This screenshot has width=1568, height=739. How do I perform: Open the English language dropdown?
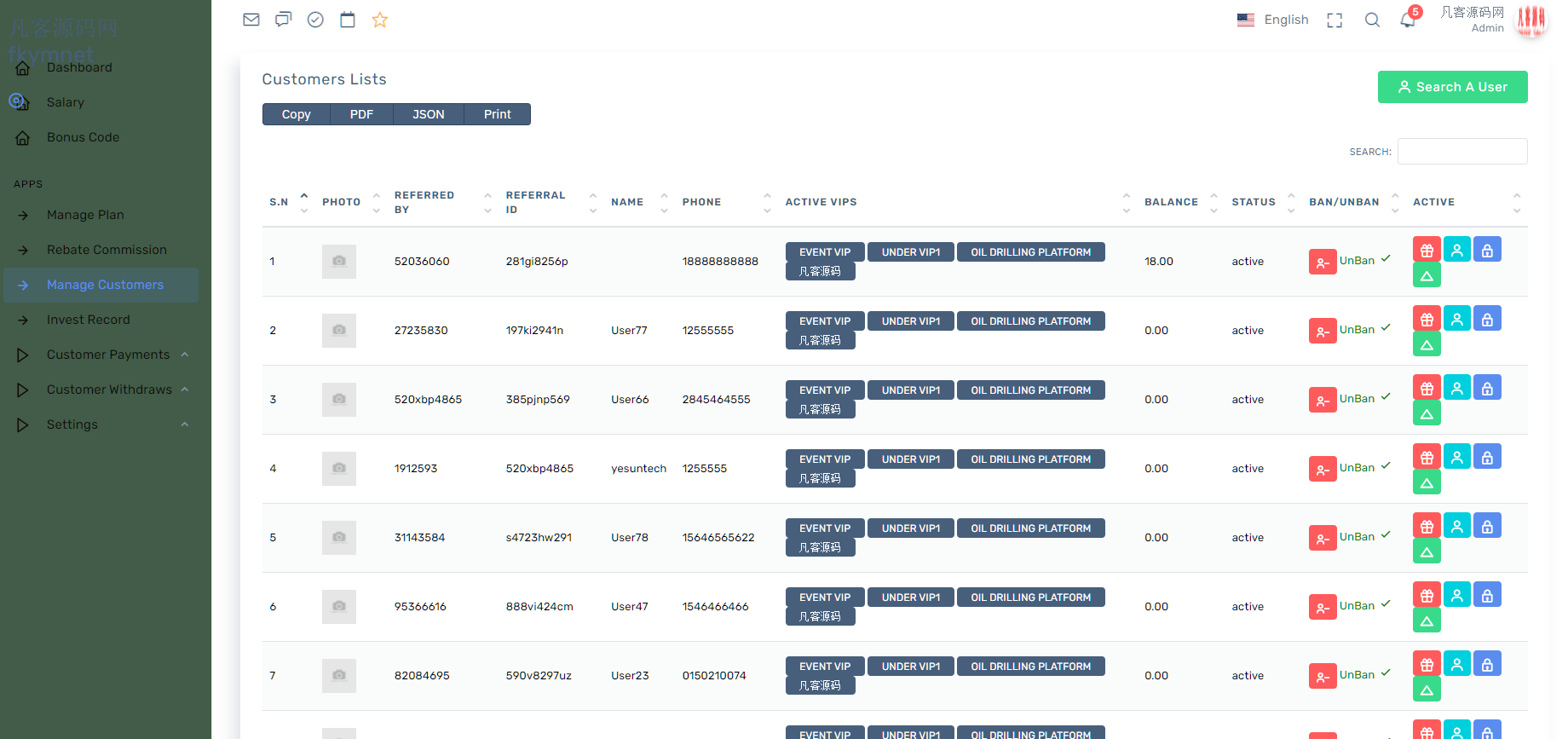click(x=1273, y=20)
